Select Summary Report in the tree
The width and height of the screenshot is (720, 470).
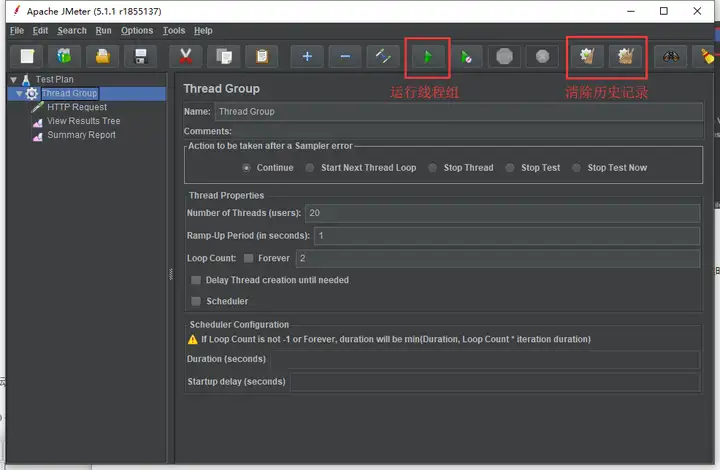[x=81, y=135]
